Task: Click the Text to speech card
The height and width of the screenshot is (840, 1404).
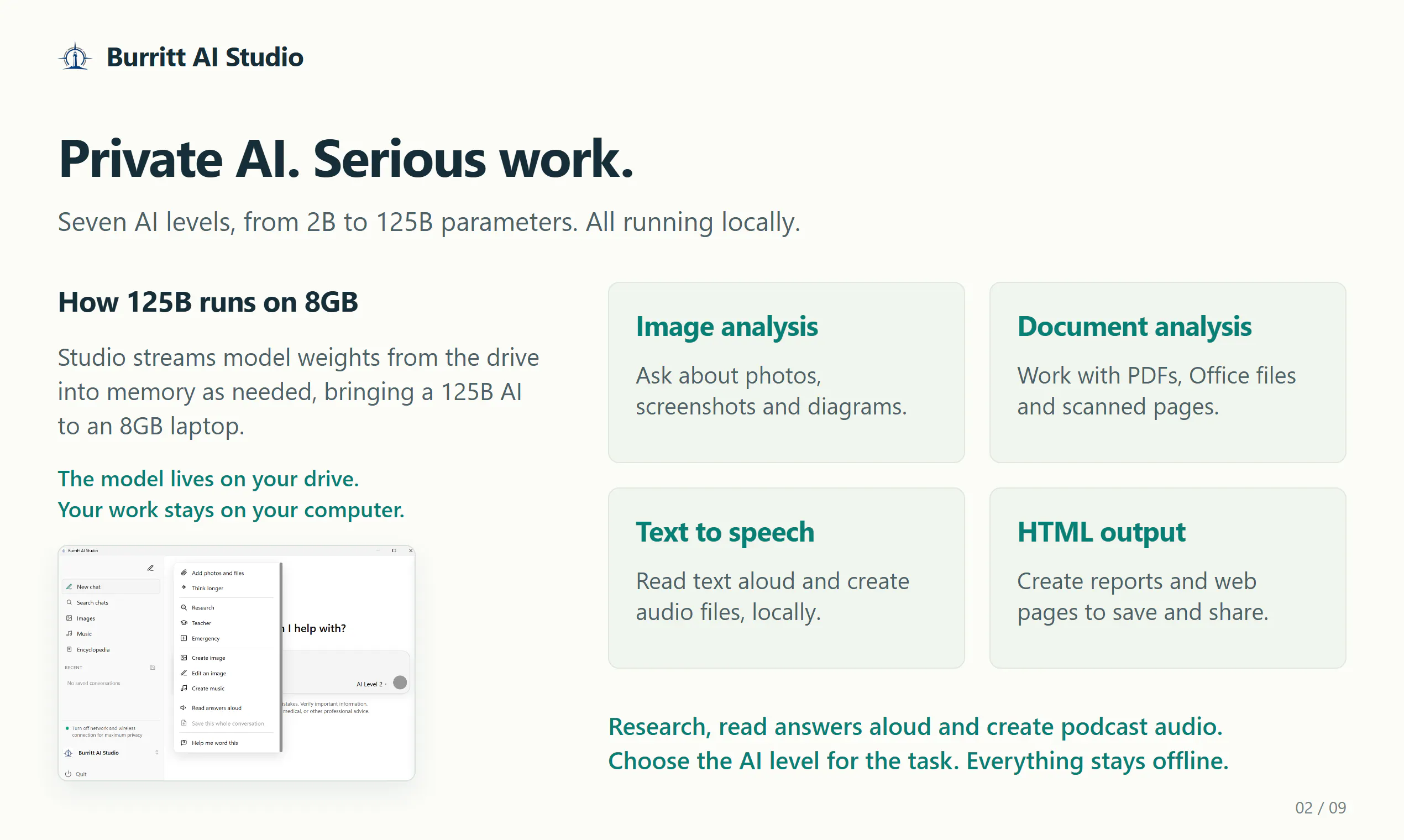Action: pyautogui.click(x=787, y=578)
